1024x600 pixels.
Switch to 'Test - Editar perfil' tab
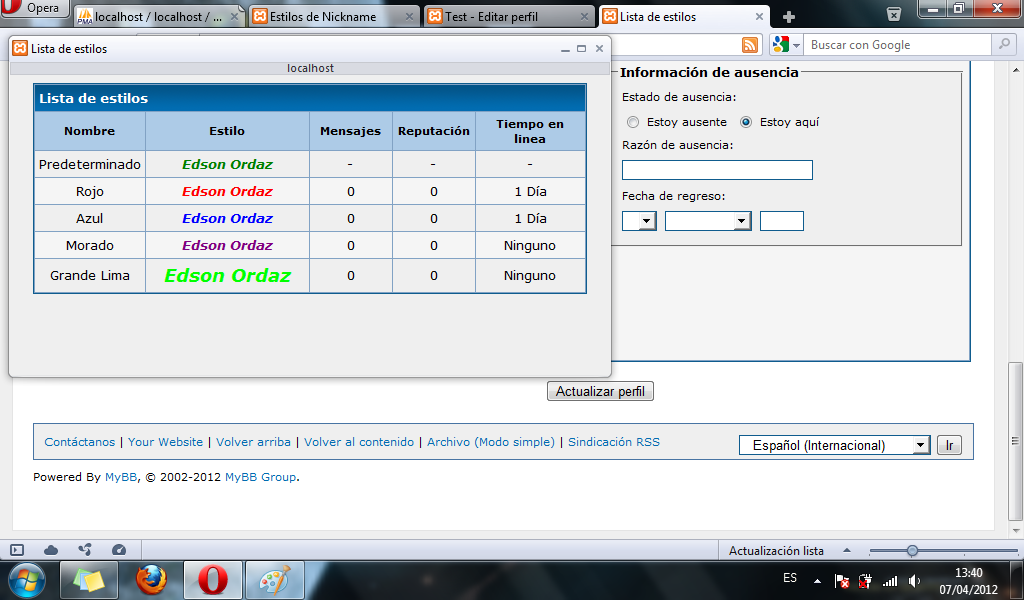508,17
